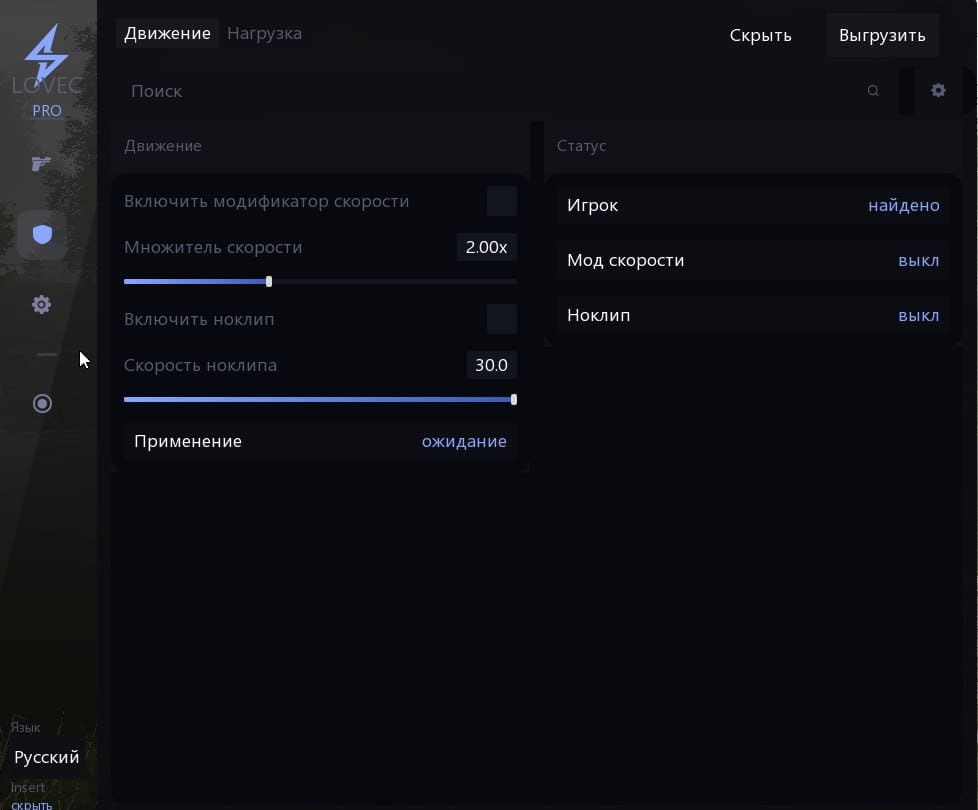978x810 pixels.
Task: Click the noclip speed slider handle
Action: point(514,399)
